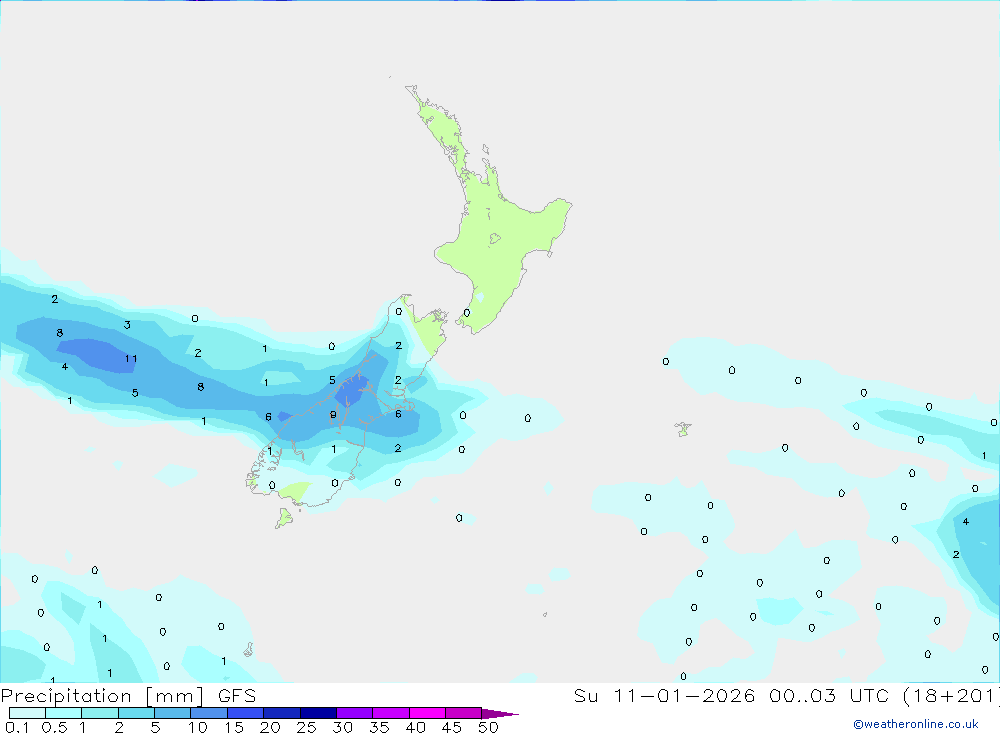Click the 45–50 mm legend swatch
This screenshot has width=1000, height=733.
coord(464,713)
